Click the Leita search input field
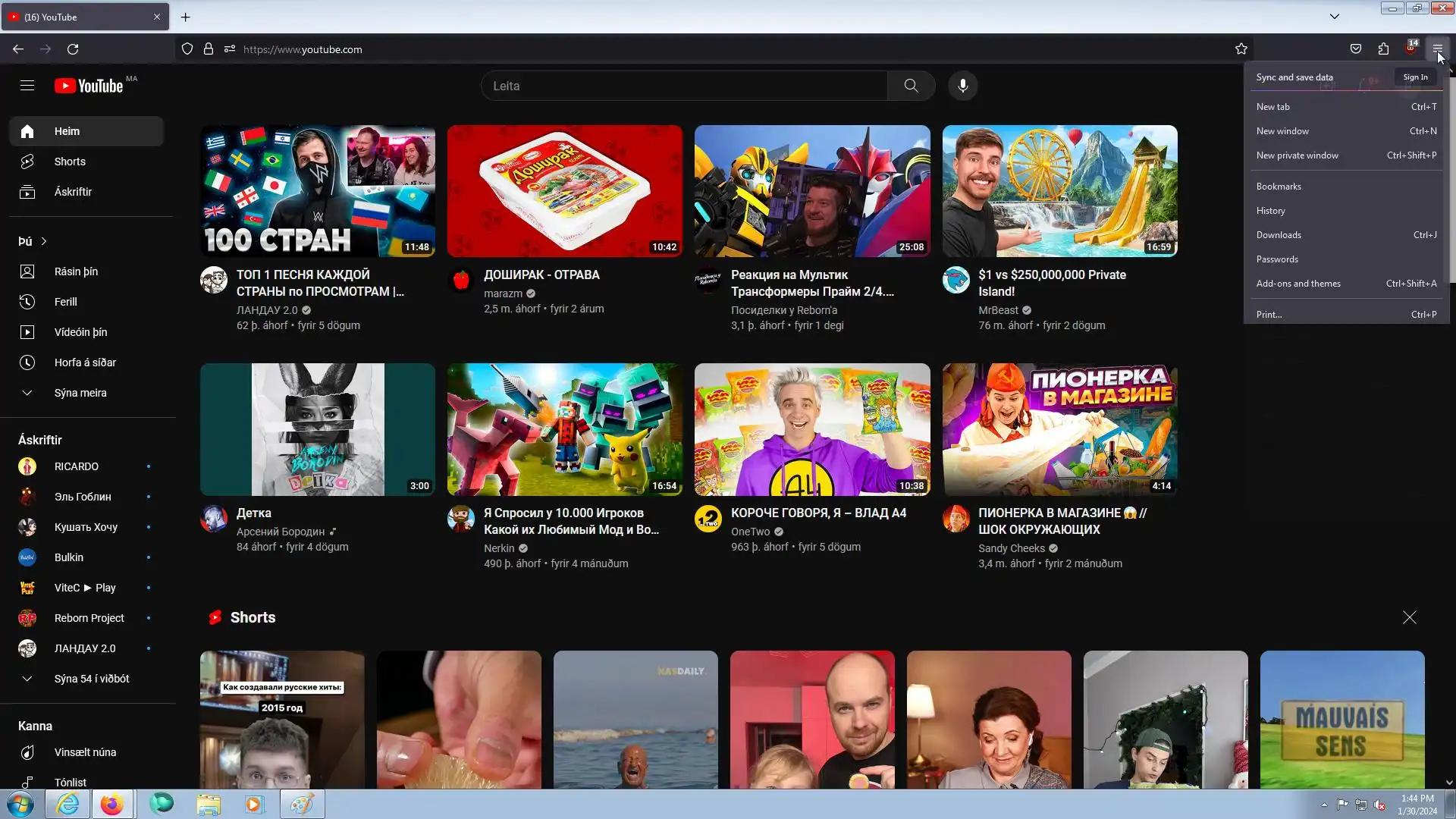This screenshot has height=819, width=1456. 682,86
